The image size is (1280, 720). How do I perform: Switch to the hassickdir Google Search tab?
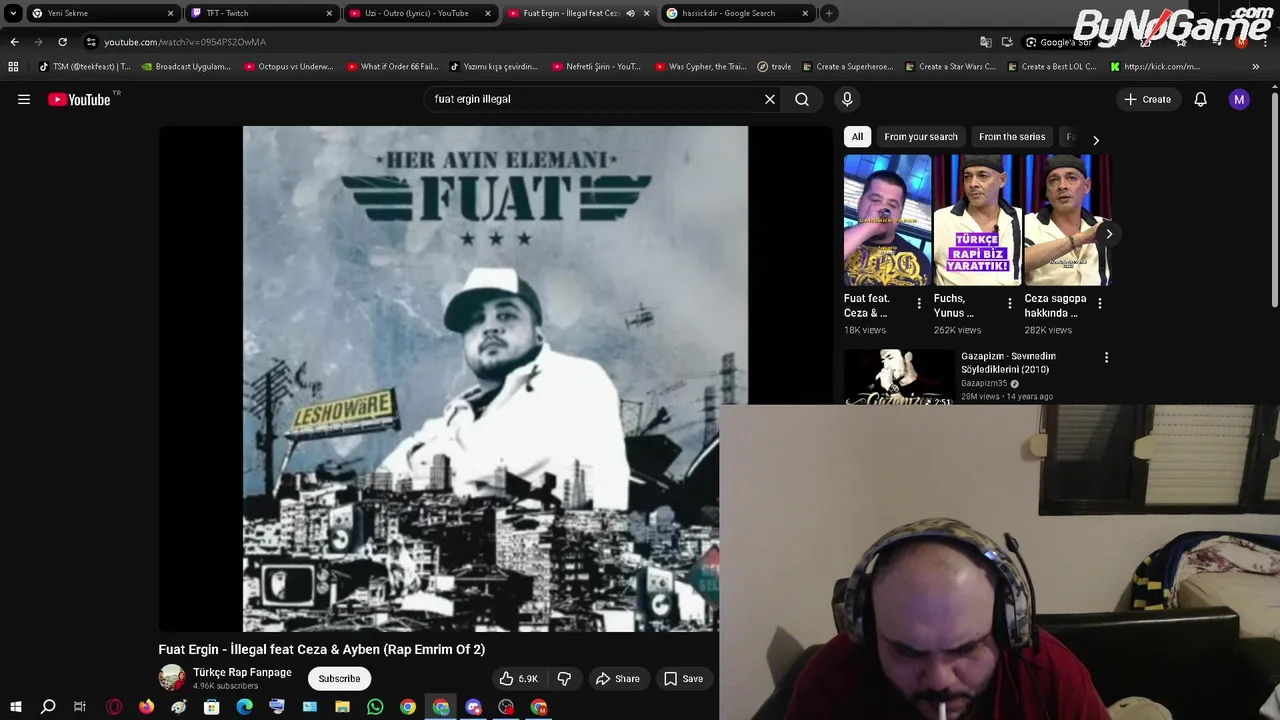coord(736,13)
